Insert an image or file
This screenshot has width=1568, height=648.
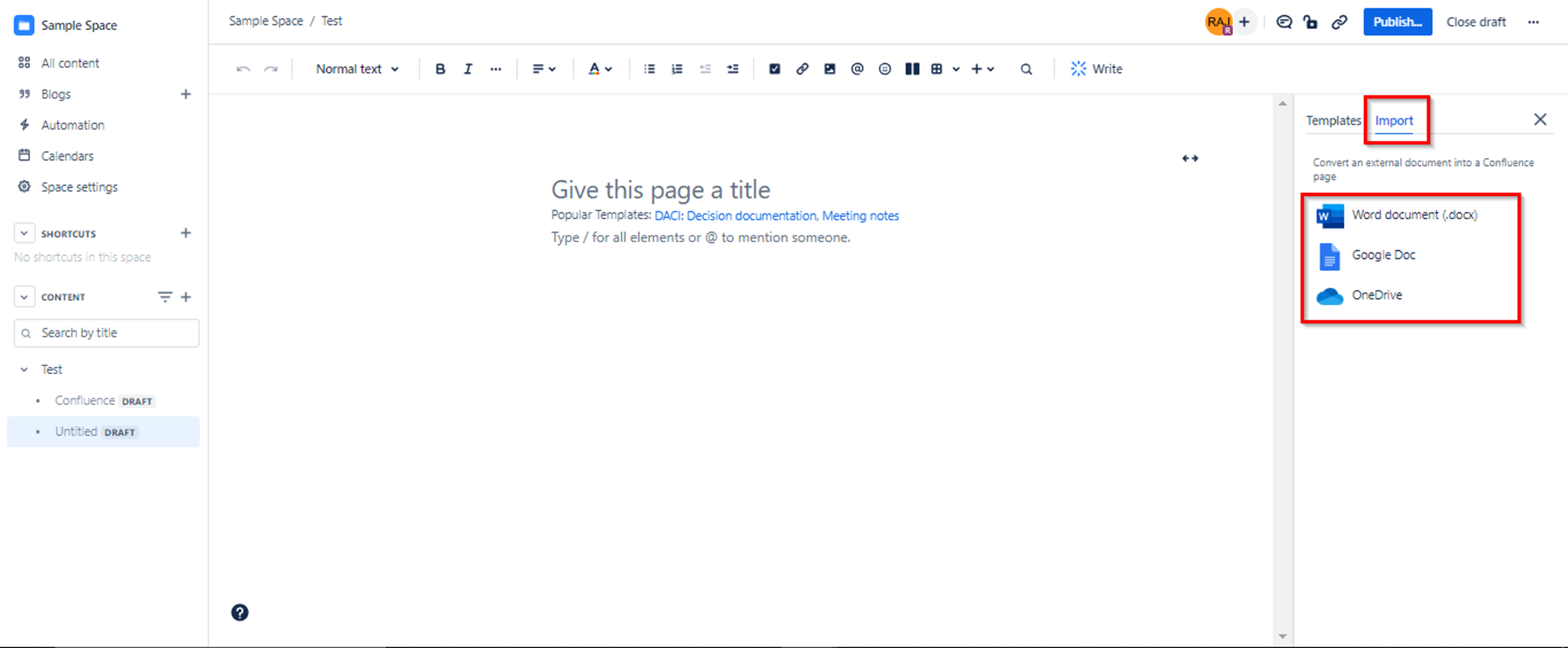[829, 69]
